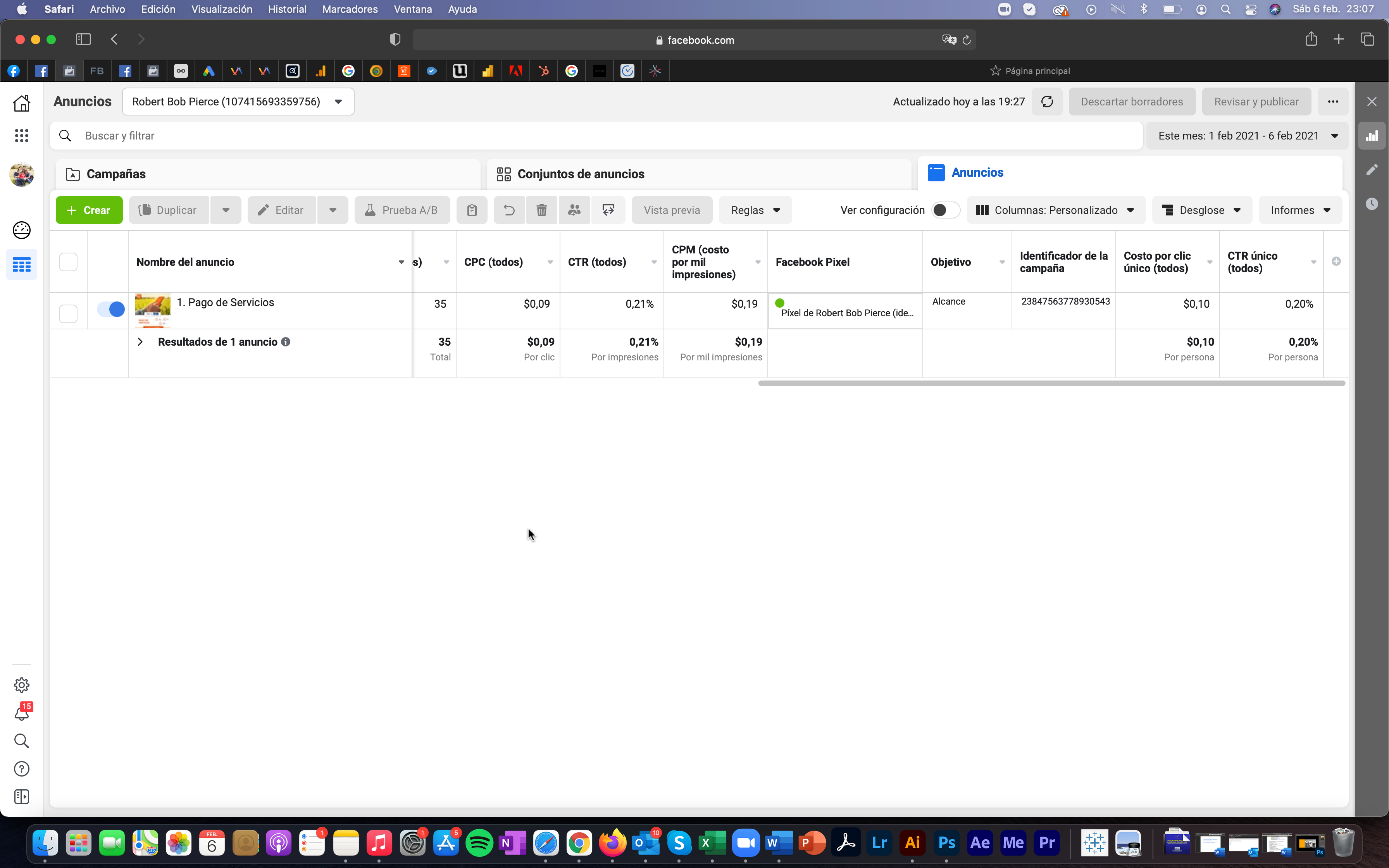Open the Editar options arrow

click(x=333, y=210)
